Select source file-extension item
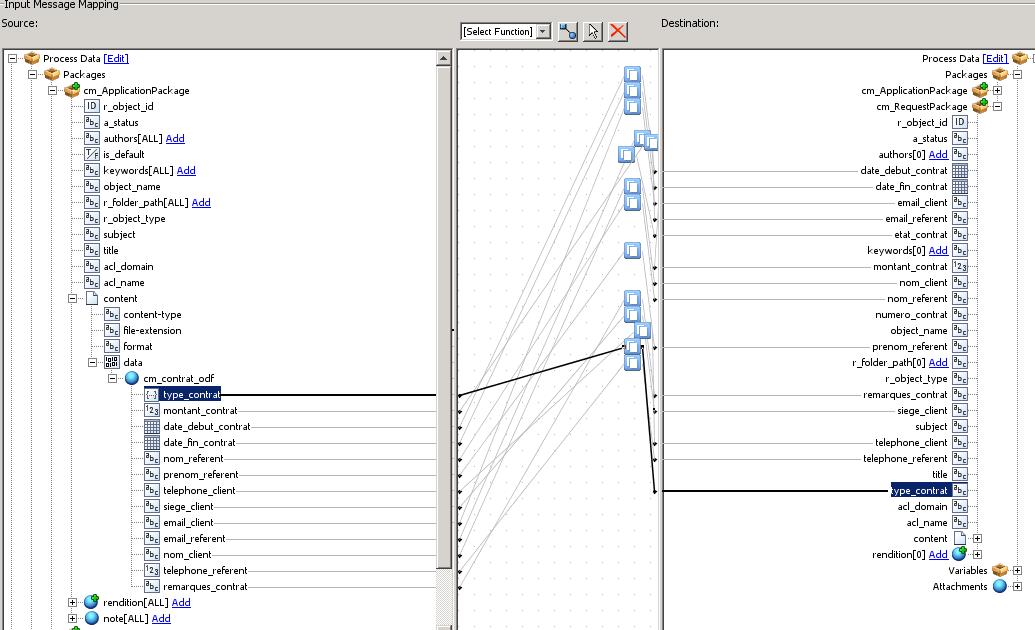1035x630 pixels. coord(152,330)
